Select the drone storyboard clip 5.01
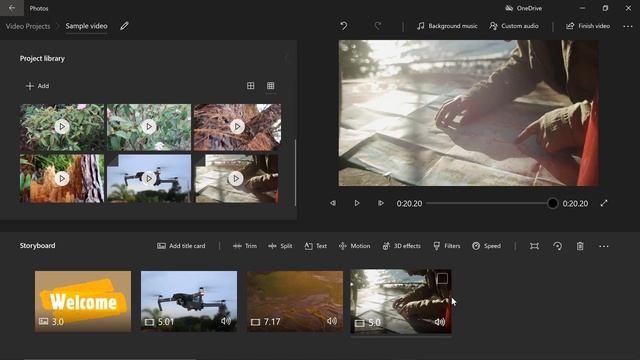The height and width of the screenshot is (360, 640). click(x=189, y=301)
